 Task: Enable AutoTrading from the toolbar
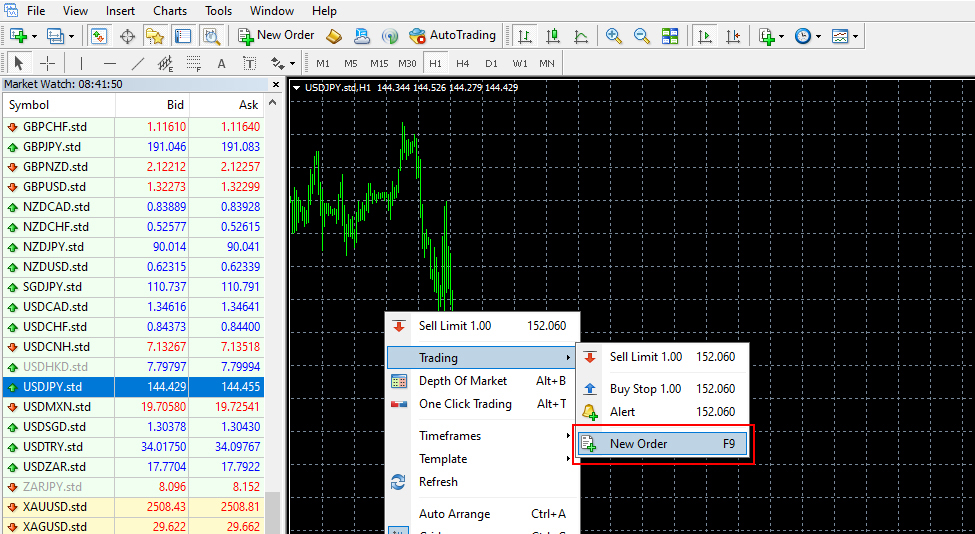[x=452, y=35]
